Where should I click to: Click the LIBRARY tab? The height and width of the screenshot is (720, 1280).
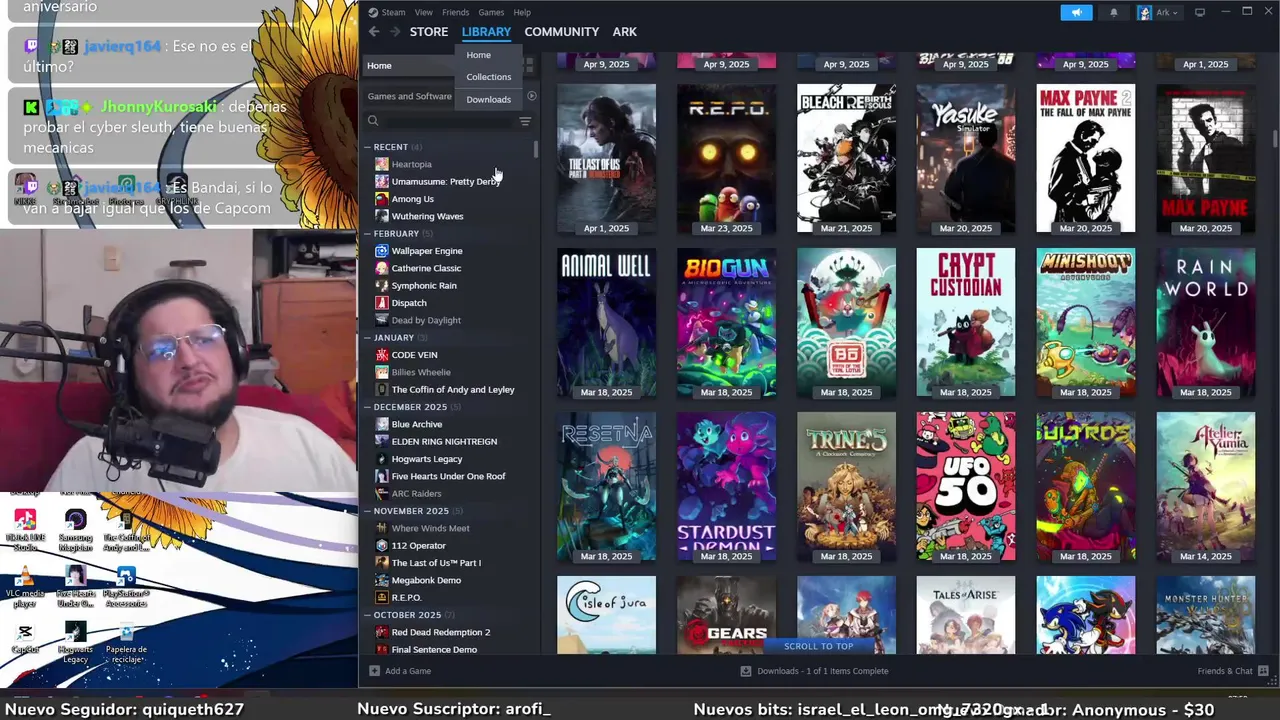coord(486,32)
